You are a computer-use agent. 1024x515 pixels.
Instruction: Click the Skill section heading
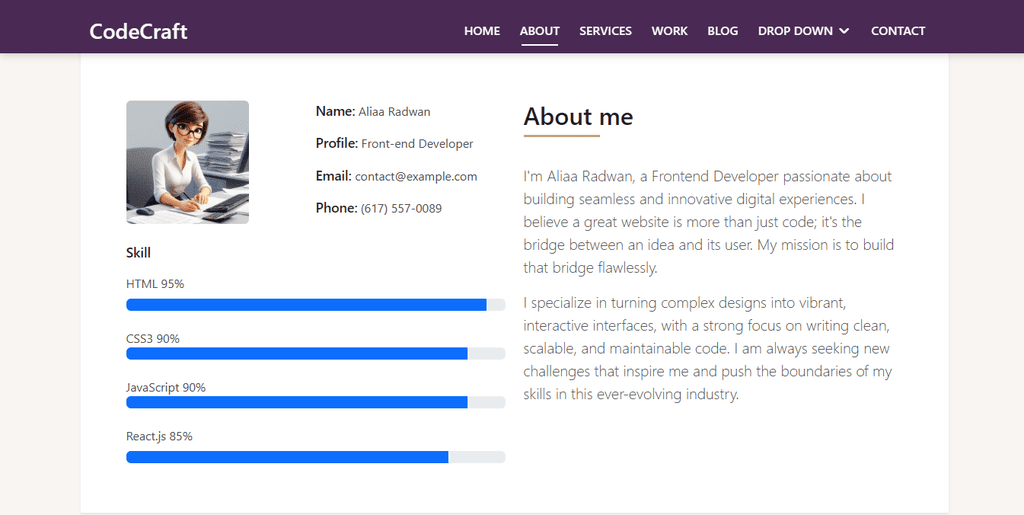[x=138, y=253]
